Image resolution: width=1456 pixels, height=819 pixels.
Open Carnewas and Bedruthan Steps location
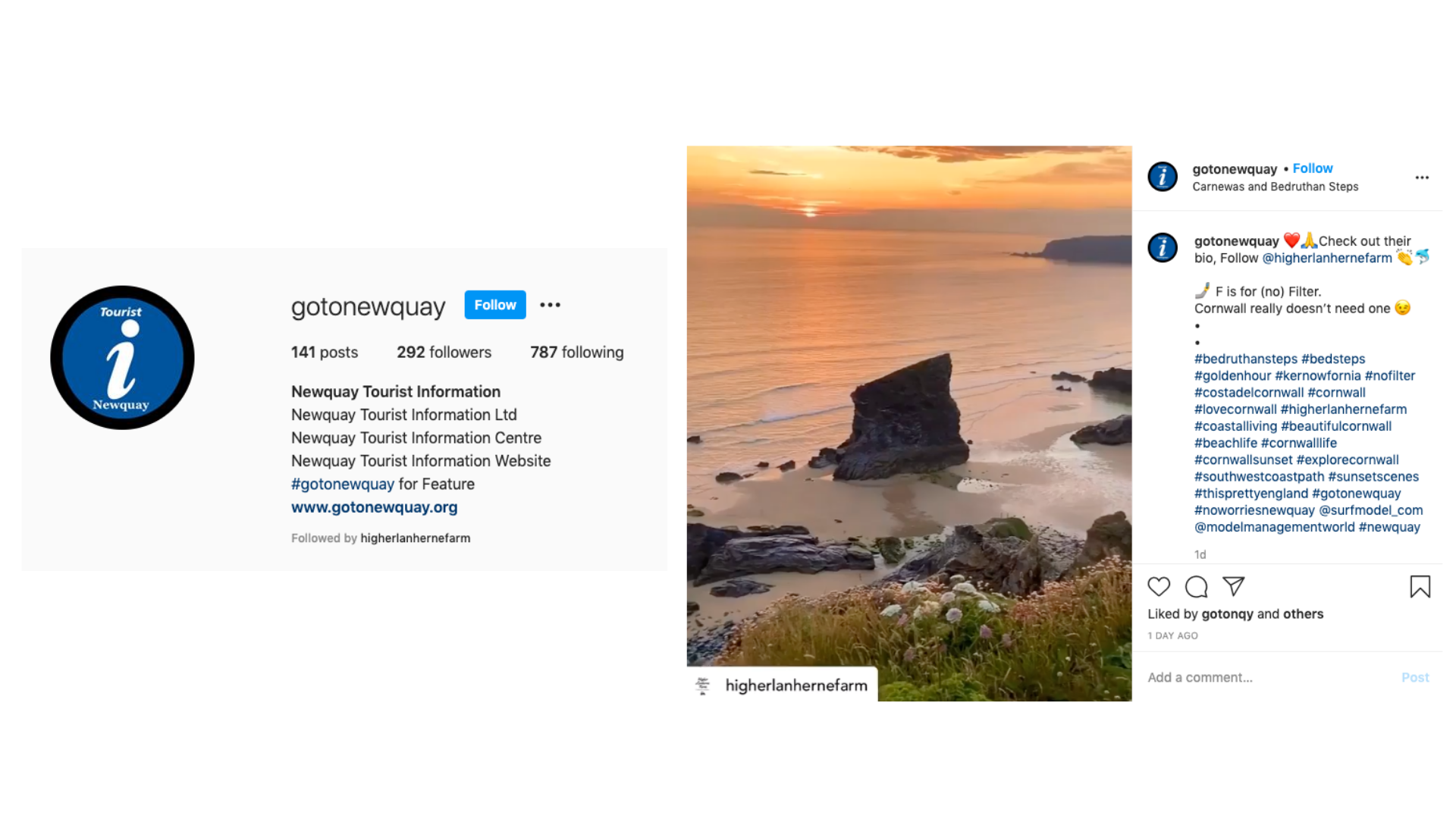(x=1275, y=187)
